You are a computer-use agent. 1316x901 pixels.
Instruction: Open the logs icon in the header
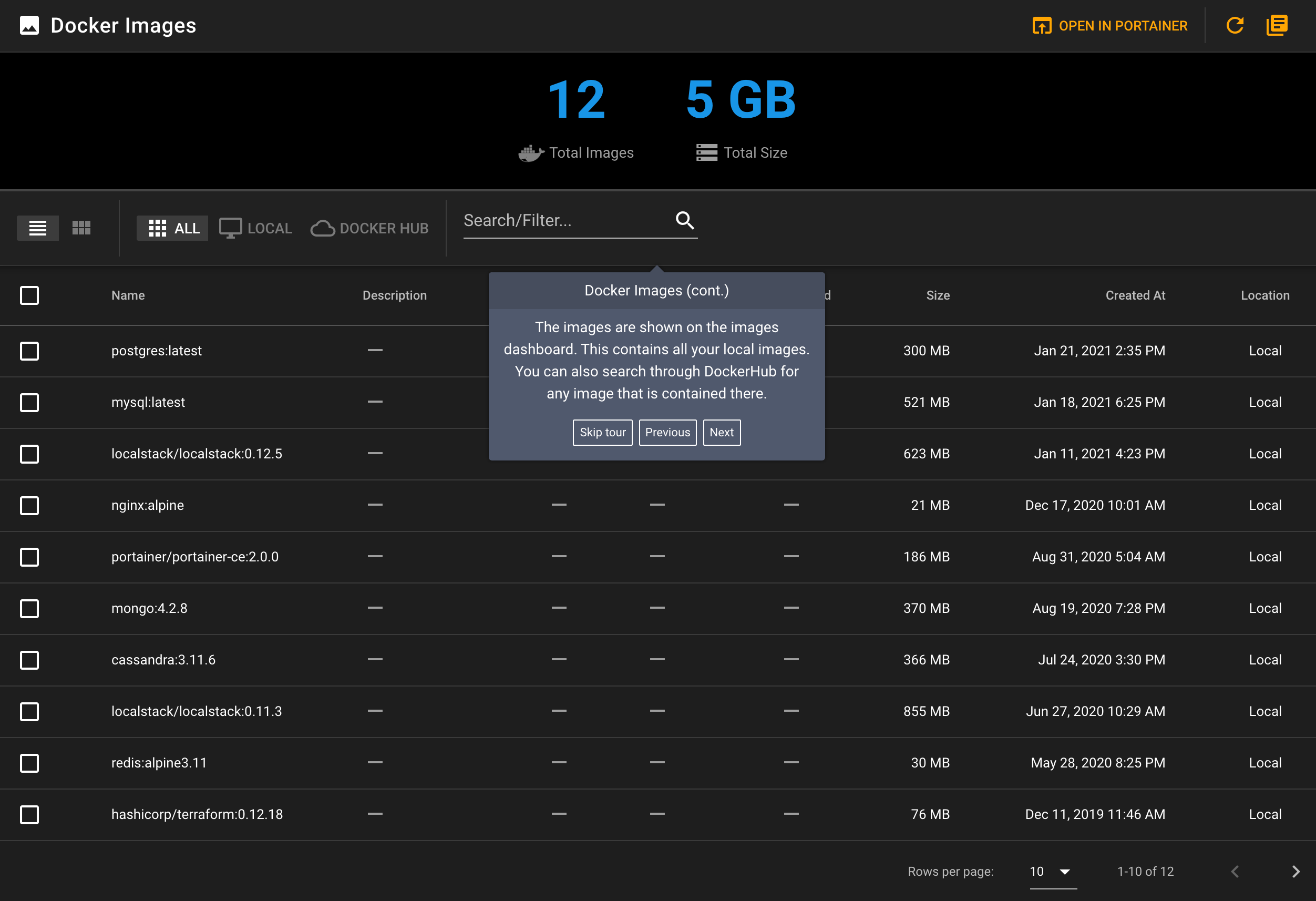point(1277,25)
